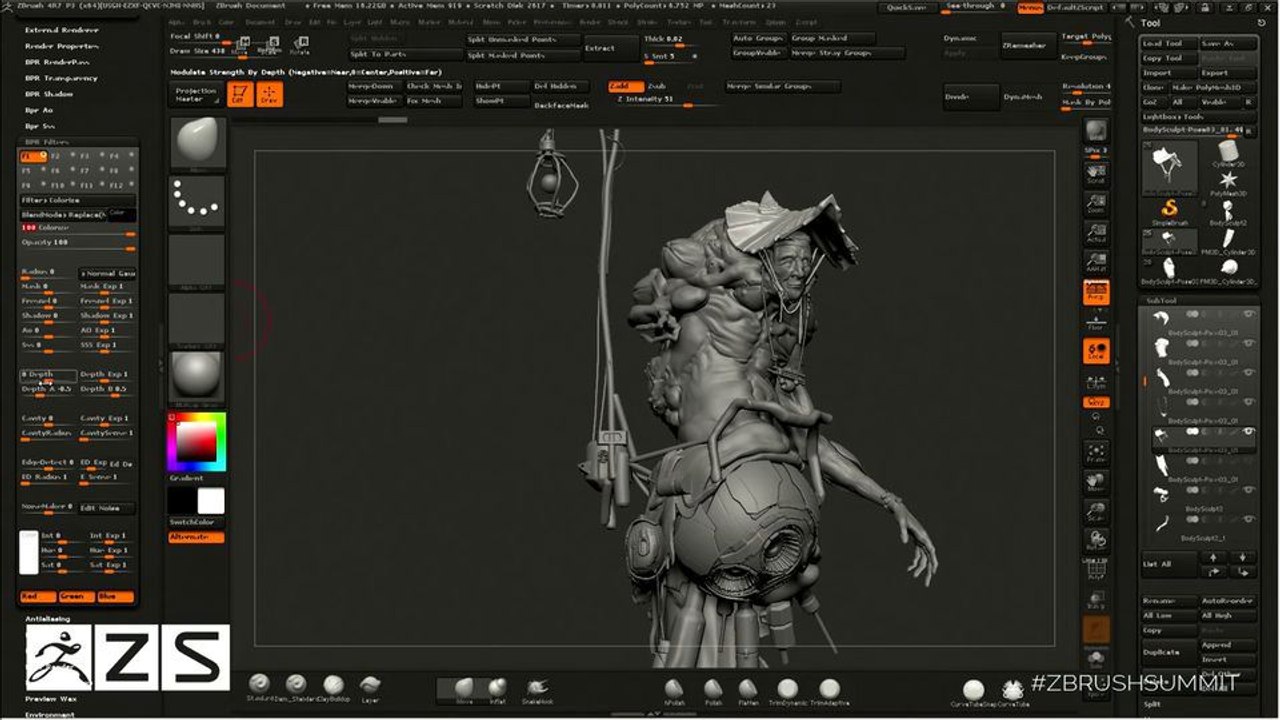Toggle Zsub sculpt mode
Screen dimensions: 1280x720
(x=657, y=87)
